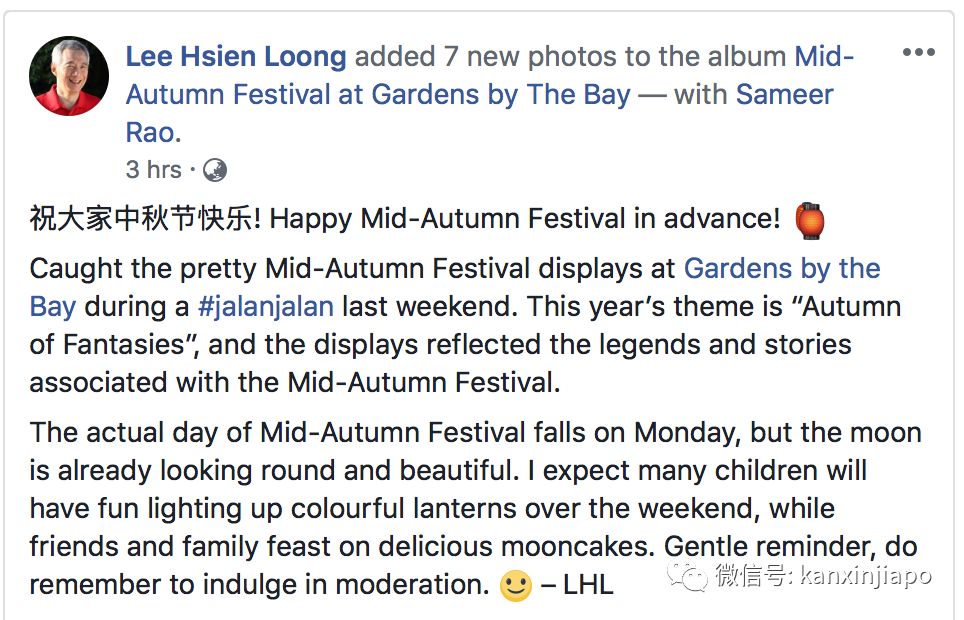Click the 'LHL' signature at post end
The image size is (964, 620).
point(588,584)
